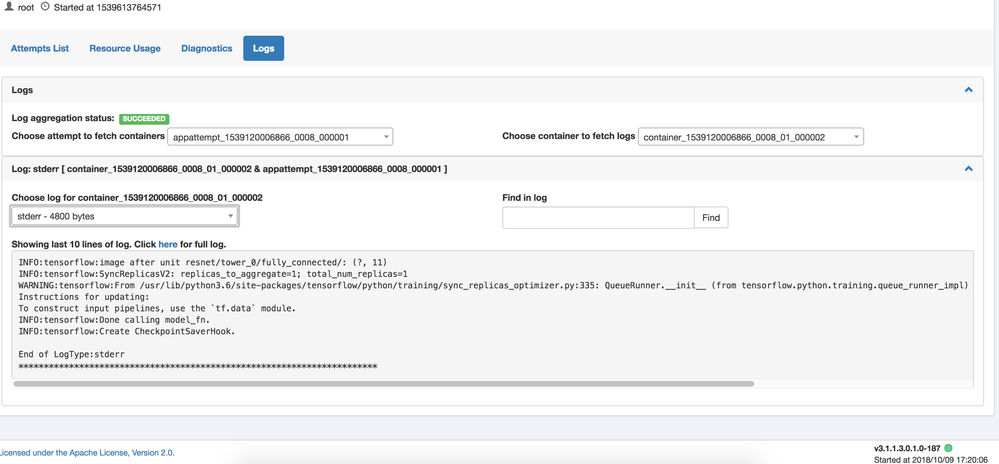Open the attempt selection dropdown

tap(279, 137)
